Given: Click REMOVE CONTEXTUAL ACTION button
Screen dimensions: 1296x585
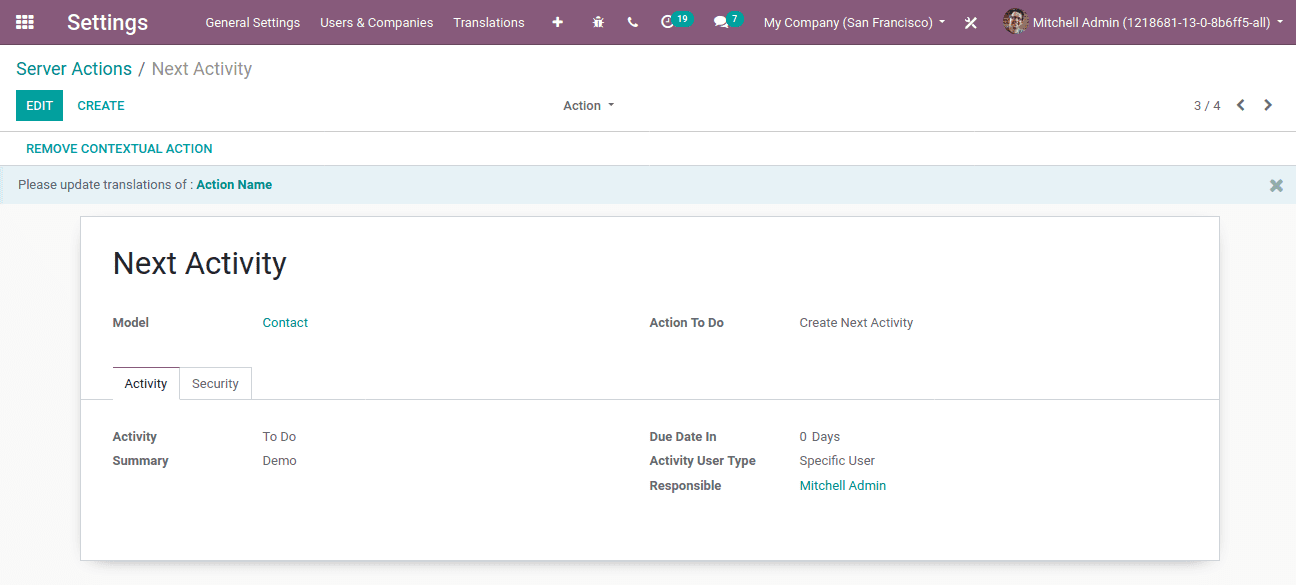Looking at the screenshot, I should pyautogui.click(x=119, y=148).
